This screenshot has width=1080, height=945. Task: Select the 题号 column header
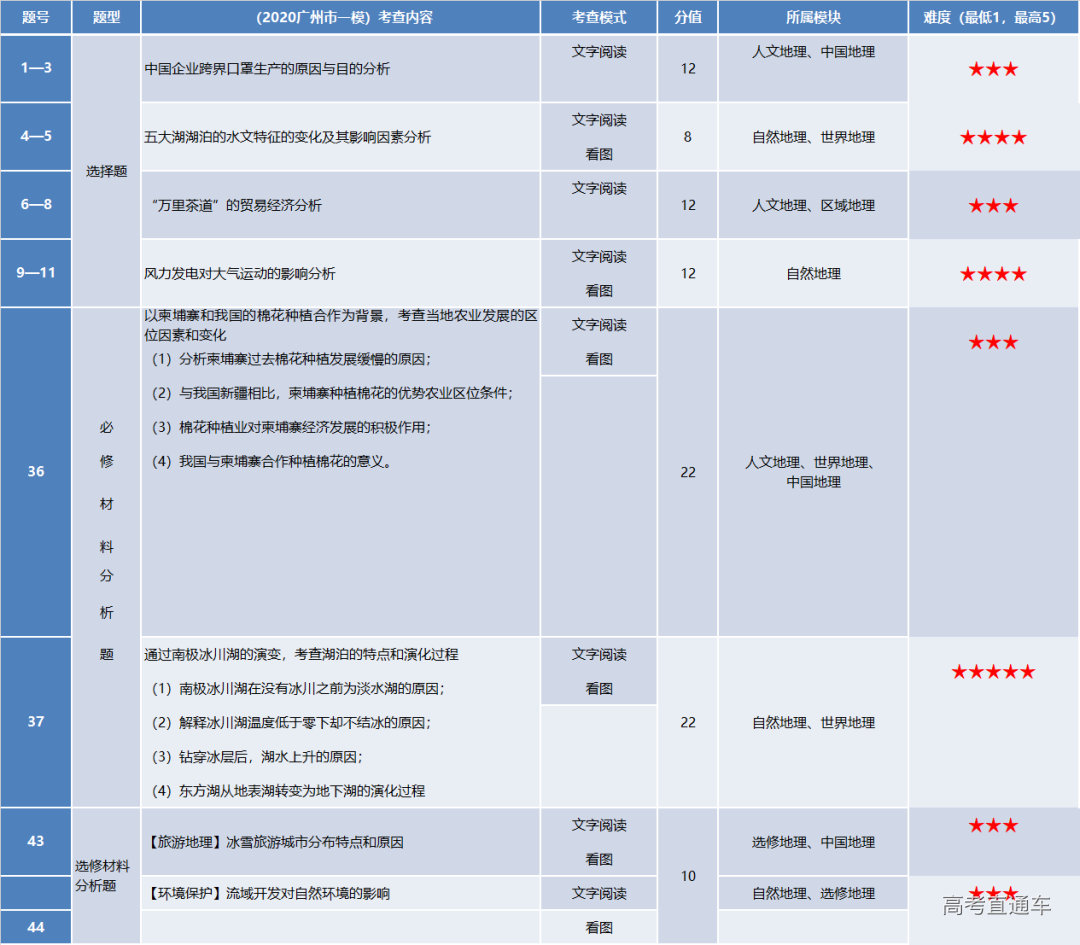(35, 17)
